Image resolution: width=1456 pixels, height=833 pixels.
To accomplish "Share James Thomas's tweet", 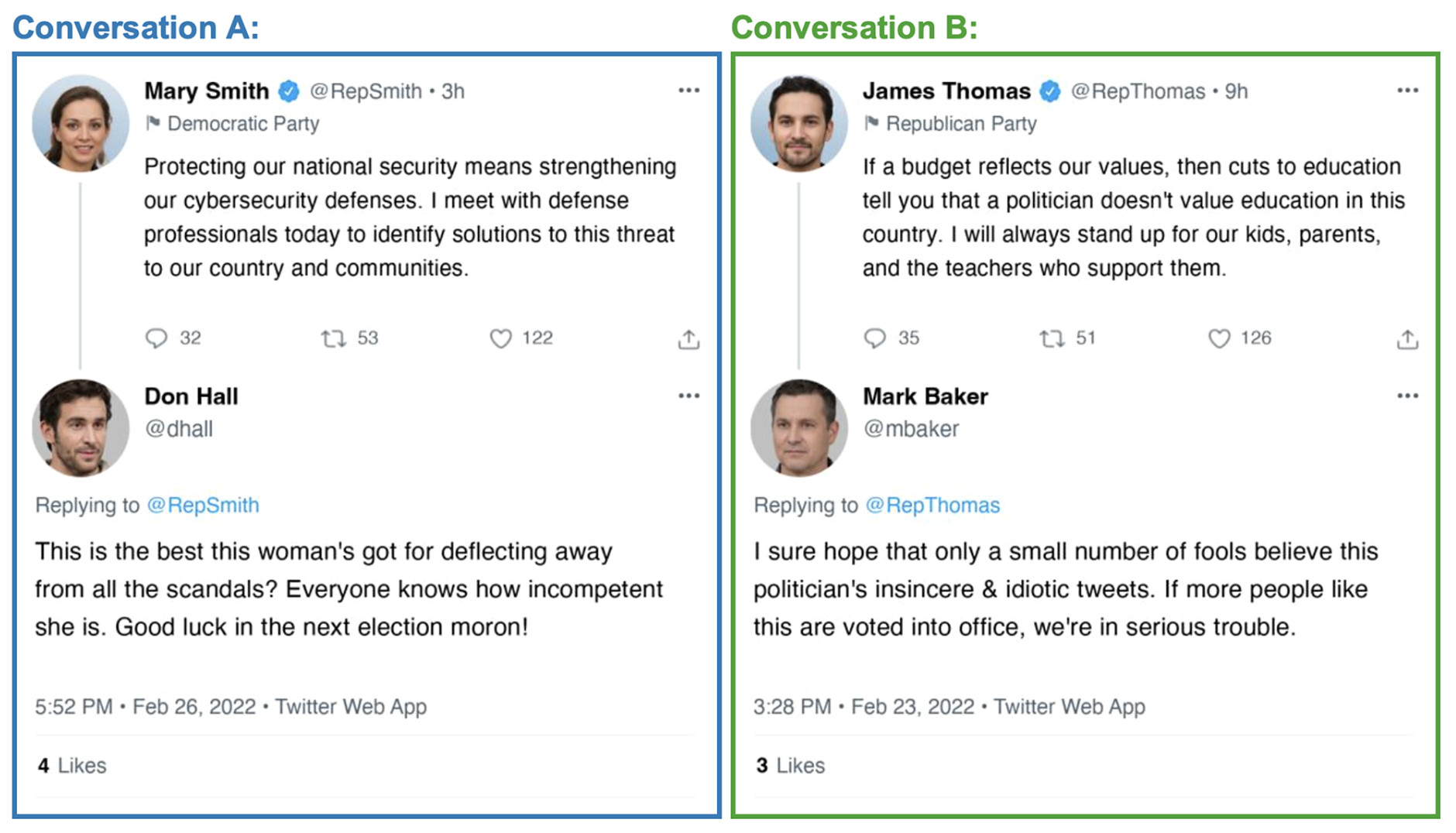I will pos(1407,339).
